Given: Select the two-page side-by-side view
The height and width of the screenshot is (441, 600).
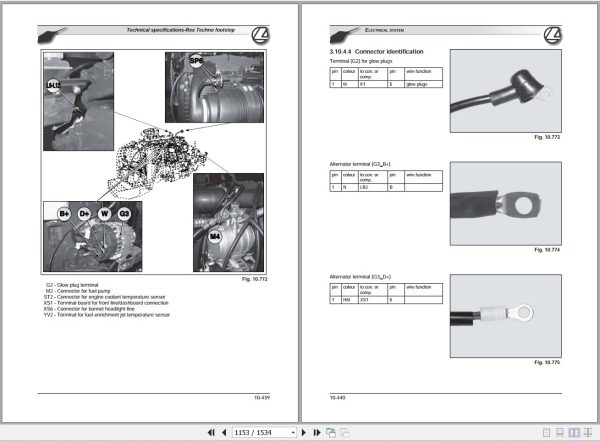Looking at the screenshot, I should click(574, 433).
